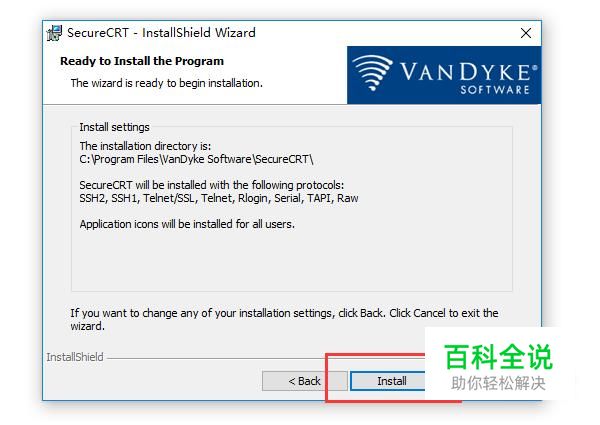Click the InstallShield label near the bottom
This screenshot has height=425, width=600.
click(x=75, y=357)
